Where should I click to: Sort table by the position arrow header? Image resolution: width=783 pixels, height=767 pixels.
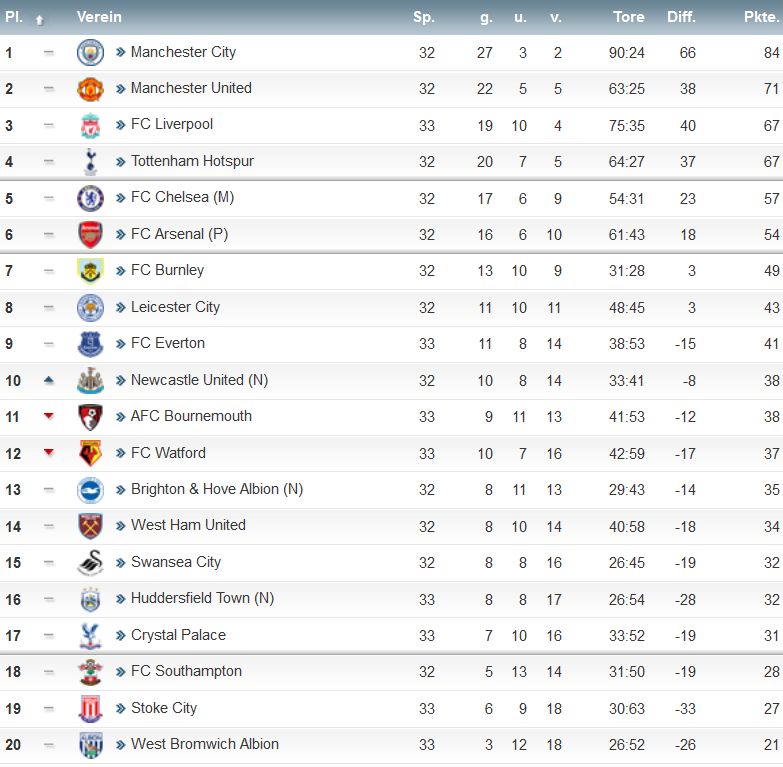pos(39,20)
